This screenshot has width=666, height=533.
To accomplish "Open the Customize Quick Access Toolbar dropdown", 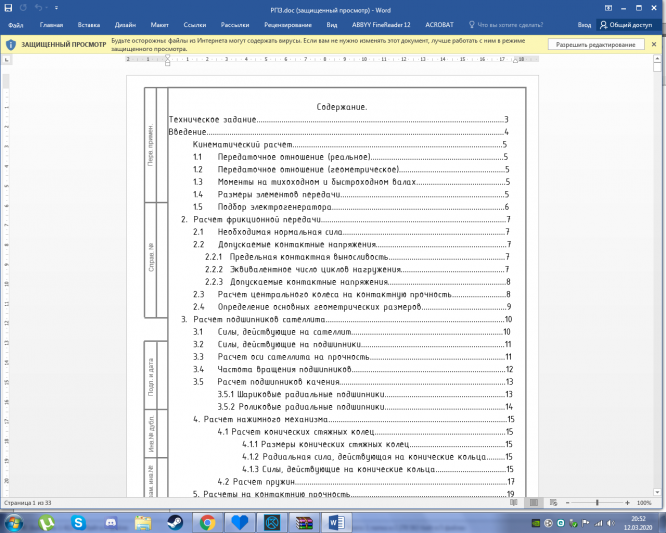I will [56, 8].
